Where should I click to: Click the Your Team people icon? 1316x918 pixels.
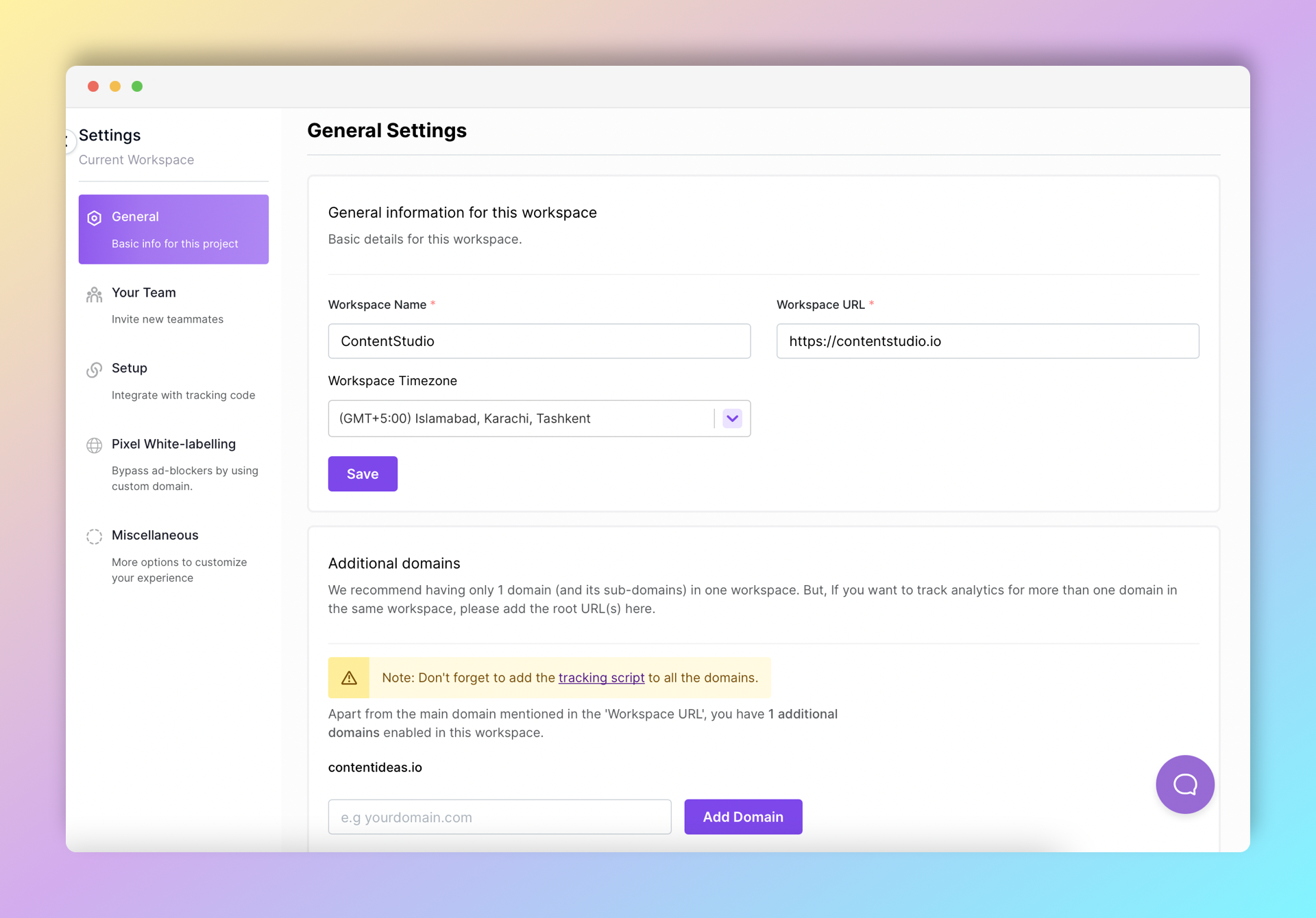[x=95, y=295]
